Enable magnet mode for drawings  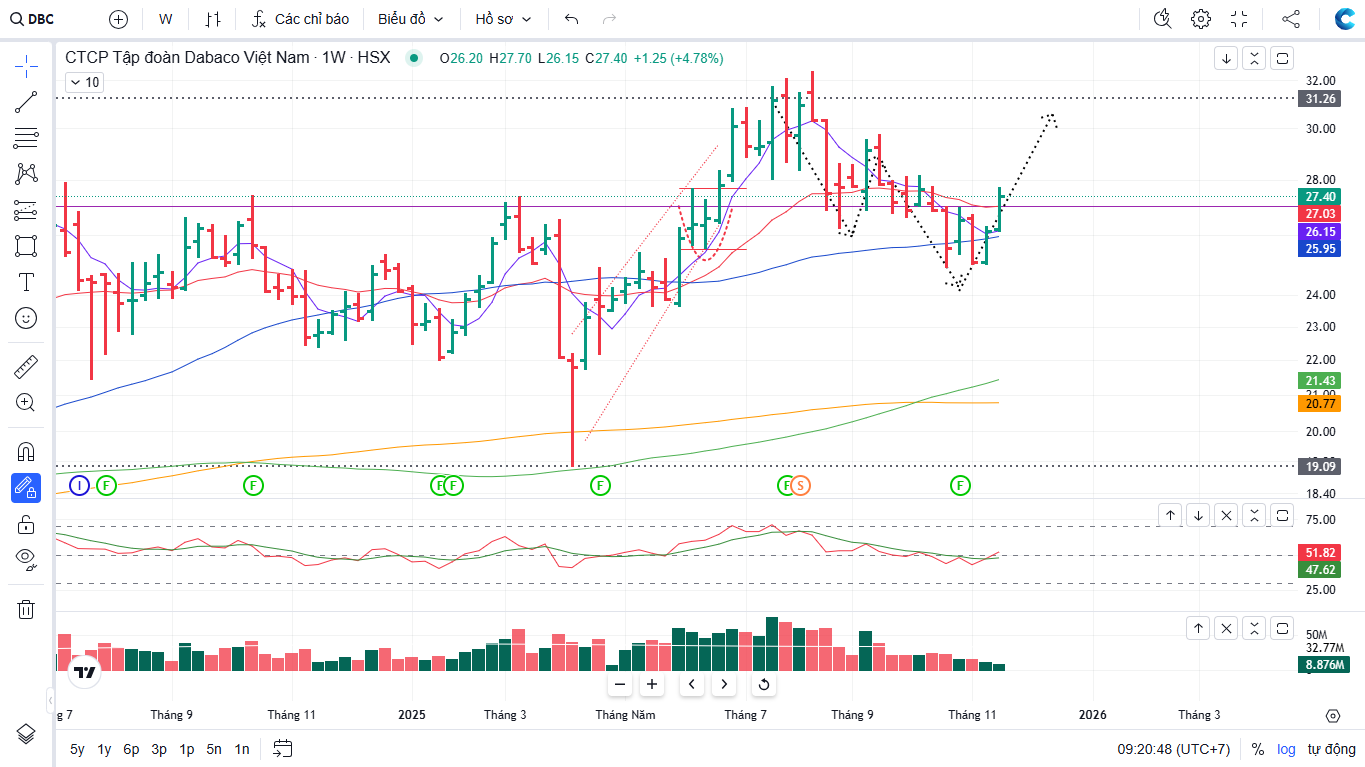coord(26,452)
